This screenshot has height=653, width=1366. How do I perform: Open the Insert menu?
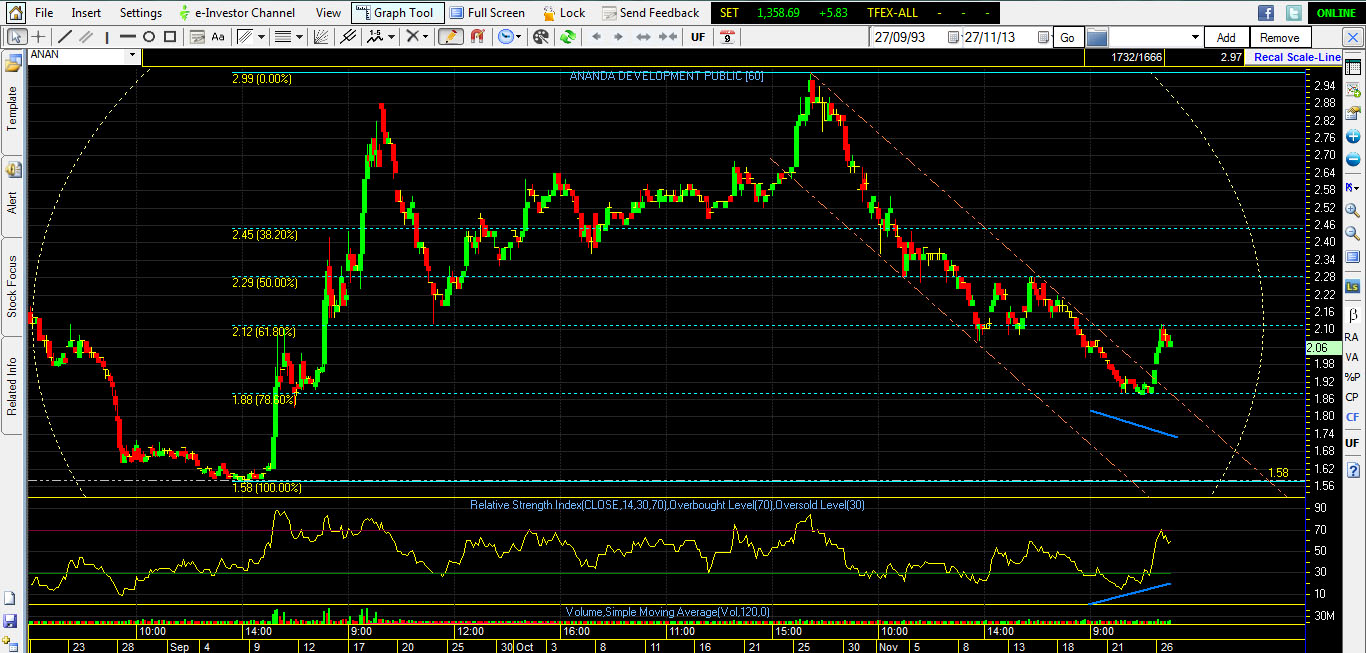pos(86,13)
